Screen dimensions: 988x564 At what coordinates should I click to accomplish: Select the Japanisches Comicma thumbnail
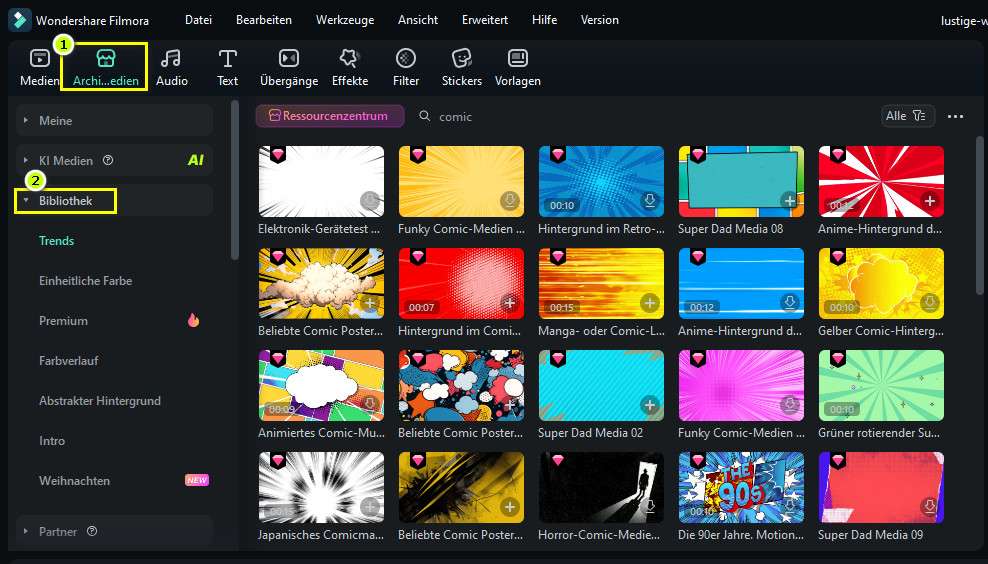321,487
